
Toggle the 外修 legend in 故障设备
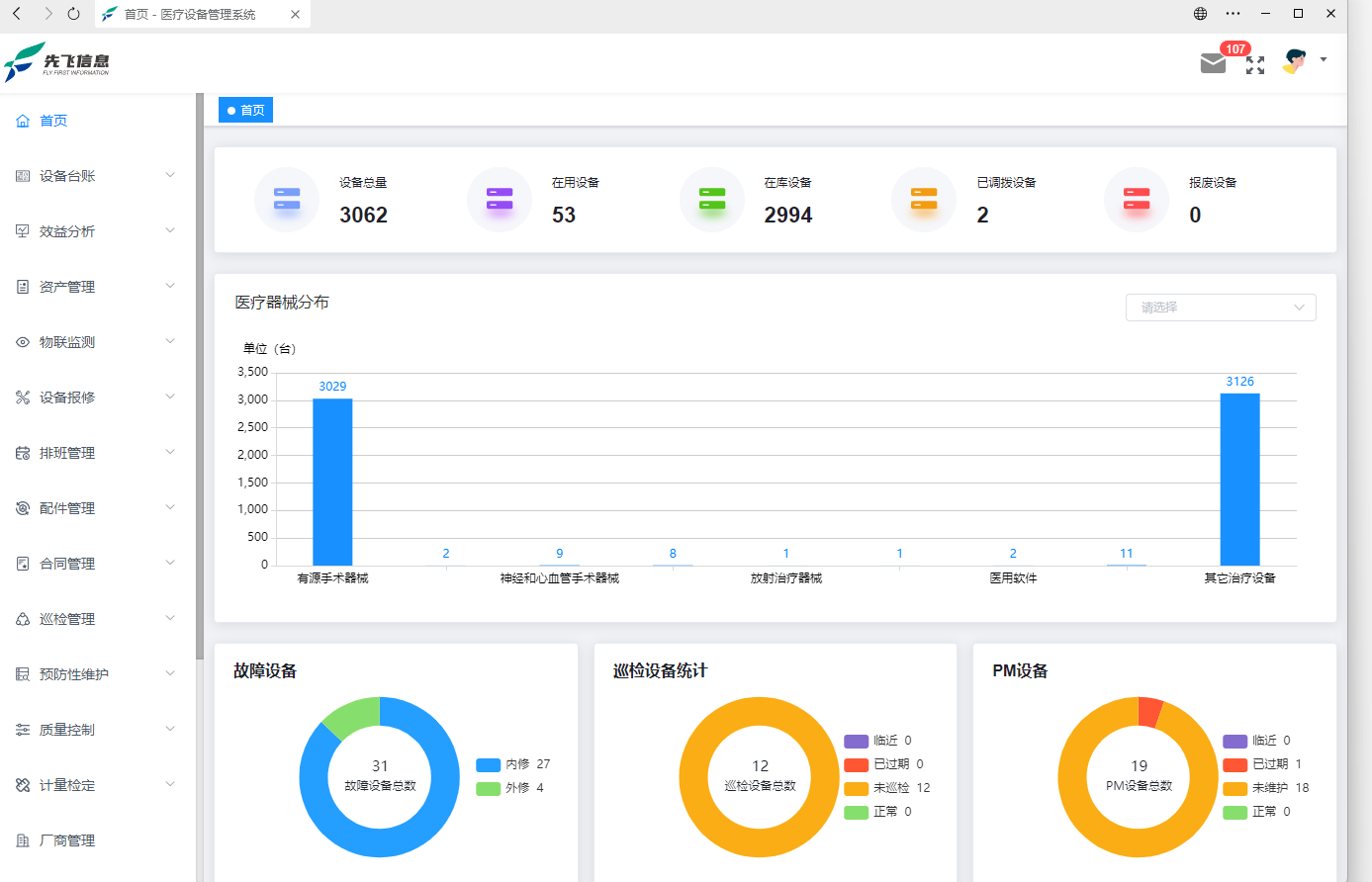[x=509, y=788]
